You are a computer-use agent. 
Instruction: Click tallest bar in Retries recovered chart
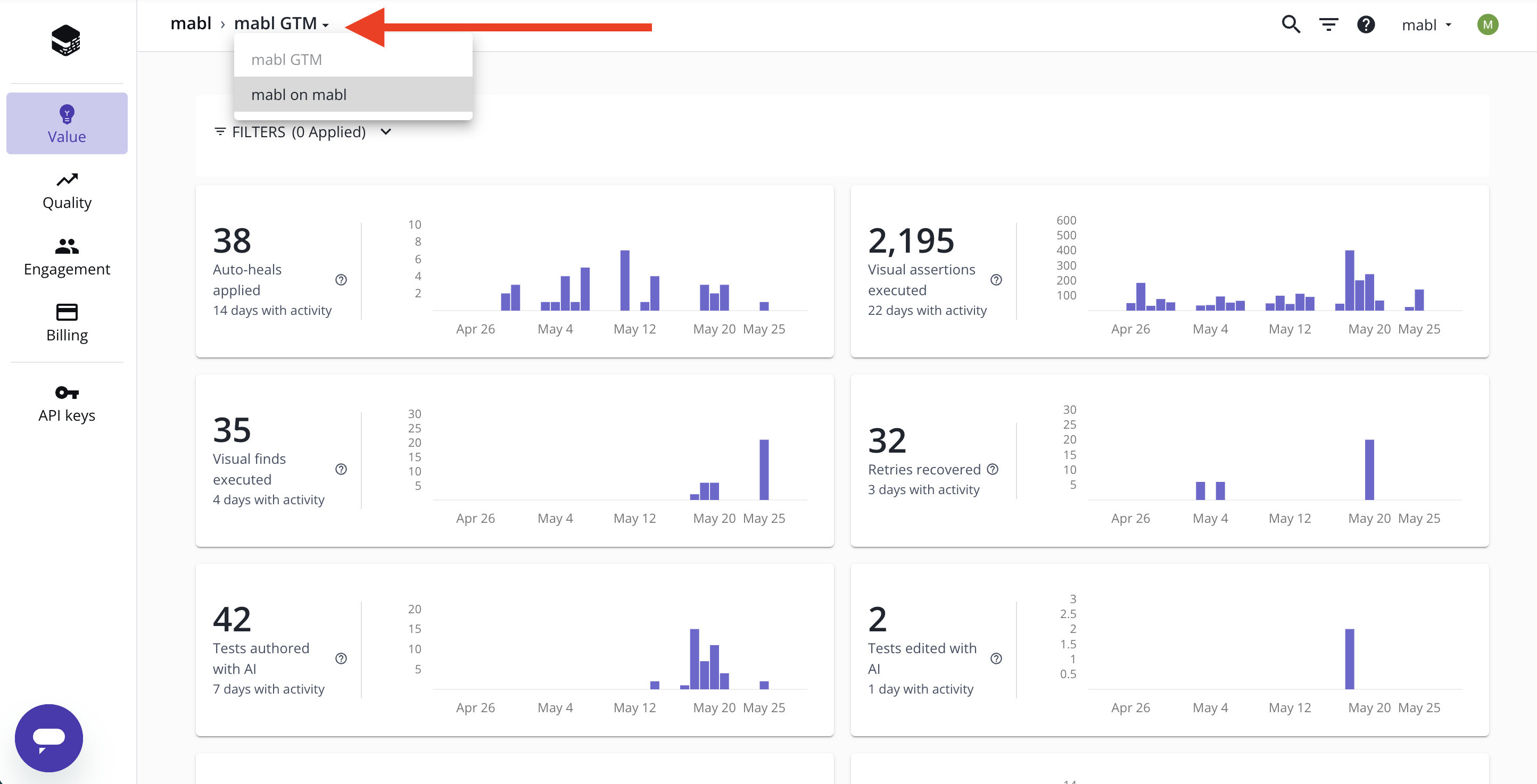[1369, 470]
